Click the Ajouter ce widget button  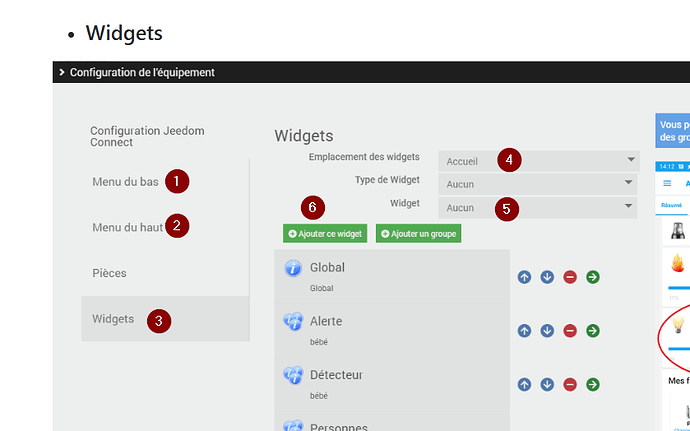[x=325, y=233]
